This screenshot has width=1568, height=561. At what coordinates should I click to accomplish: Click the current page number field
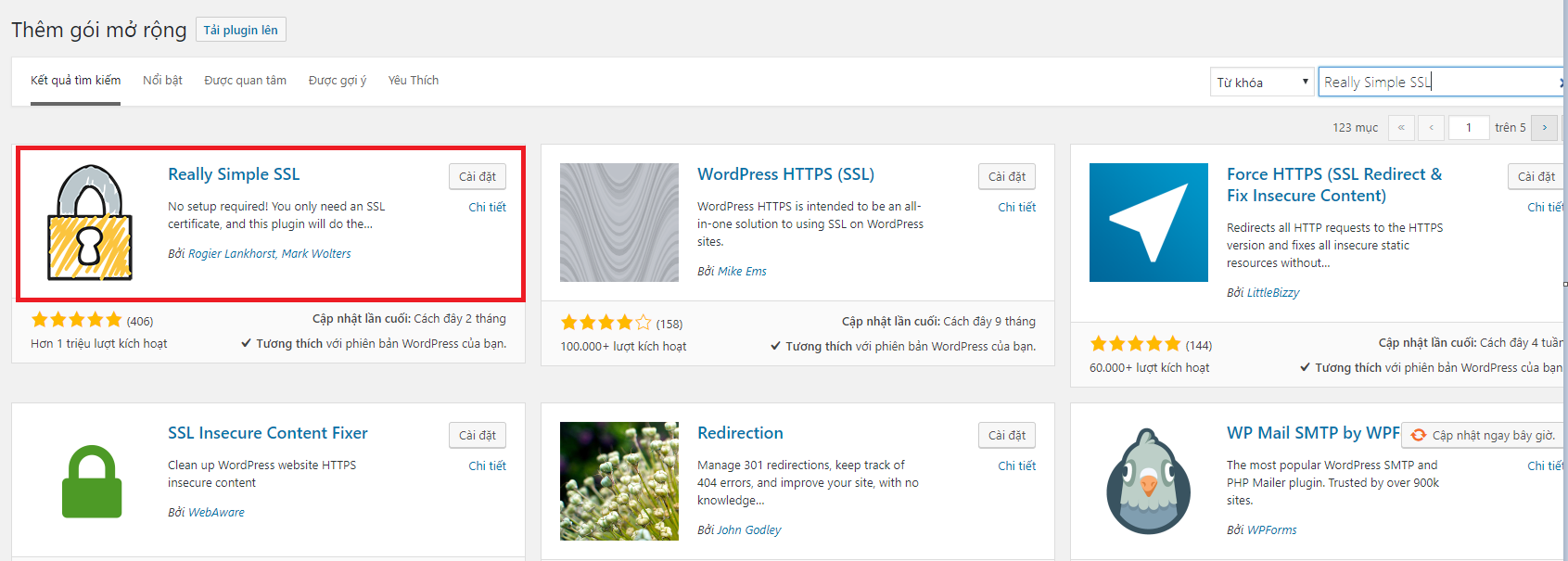click(x=1469, y=128)
